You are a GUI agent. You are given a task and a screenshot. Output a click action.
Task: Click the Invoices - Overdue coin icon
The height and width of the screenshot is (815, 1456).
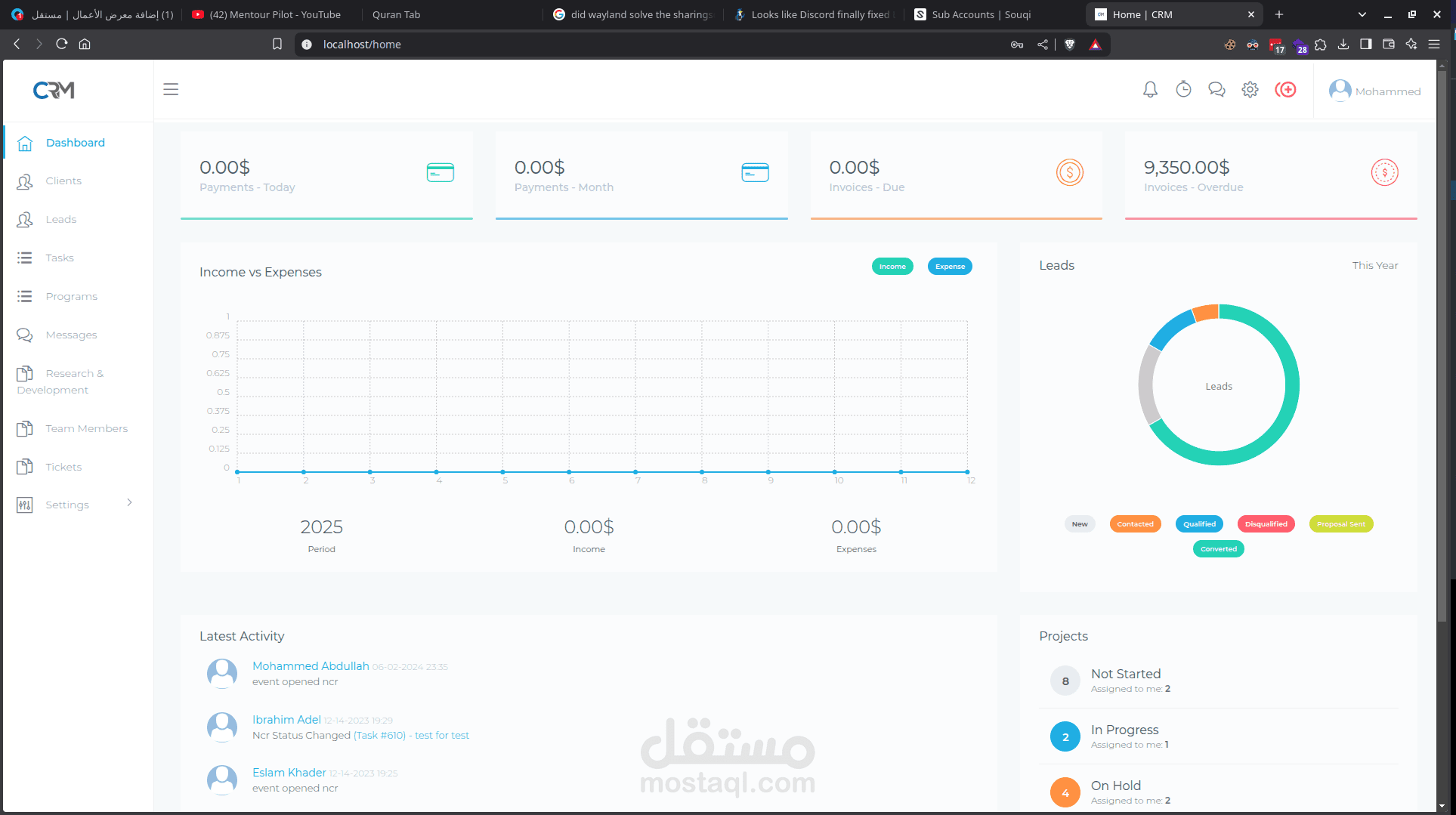point(1384,173)
